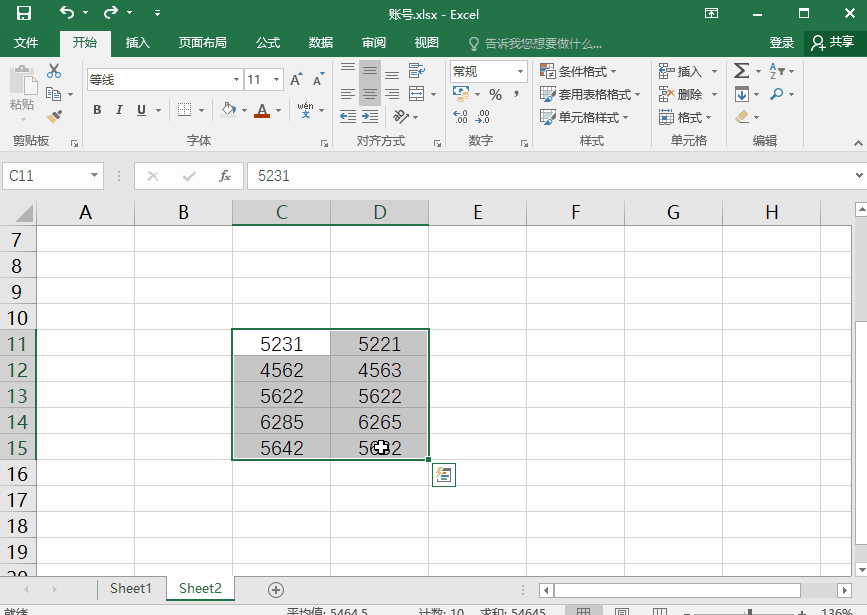867x615 pixels.
Task: Click the AutoSum sigma icon
Action: coord(741,71)
